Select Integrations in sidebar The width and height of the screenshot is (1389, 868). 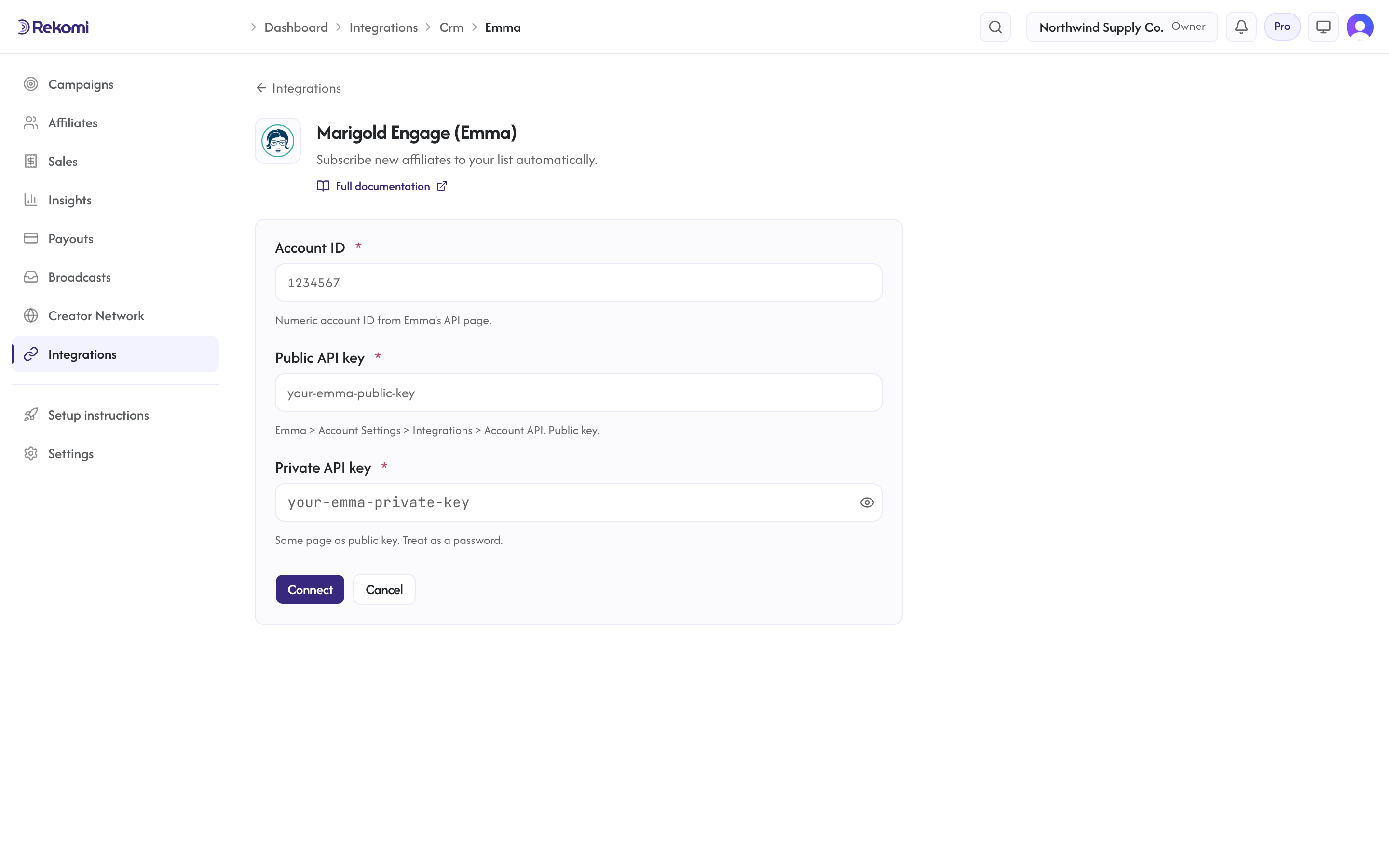coord(115,354)
